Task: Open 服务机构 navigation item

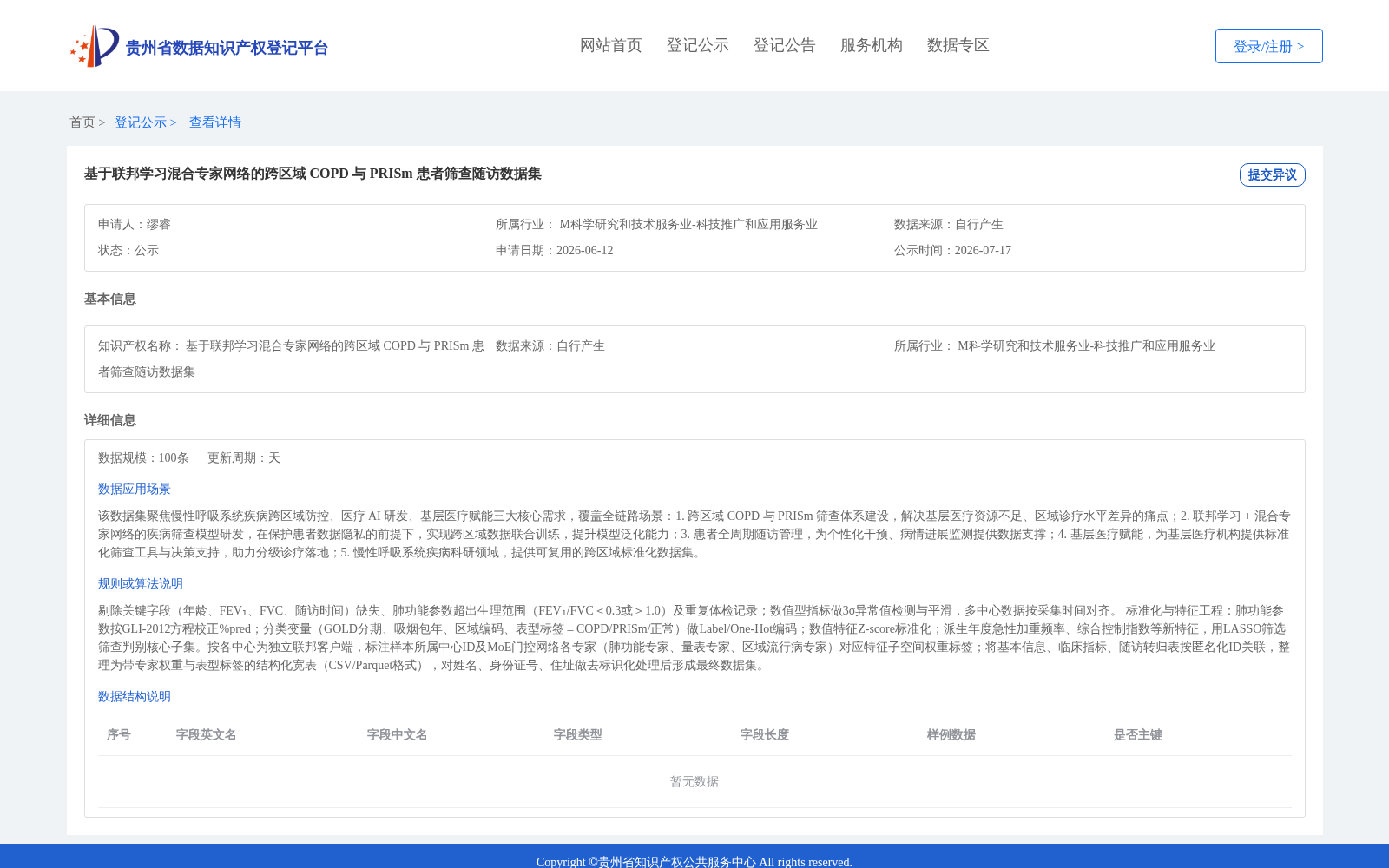Action: coord(872,45)
